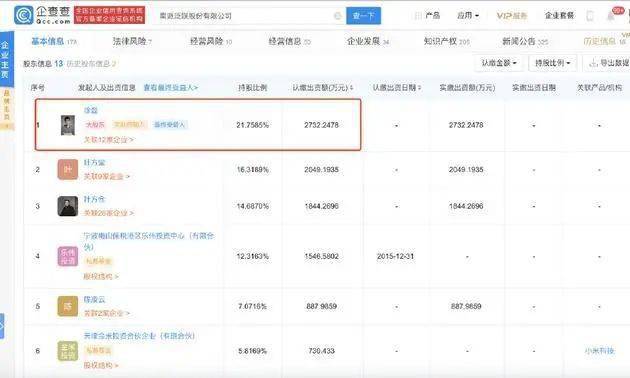
Task: Show 历史股东信息 2 list
Action: pyautogui.click(x=91, y=63)
